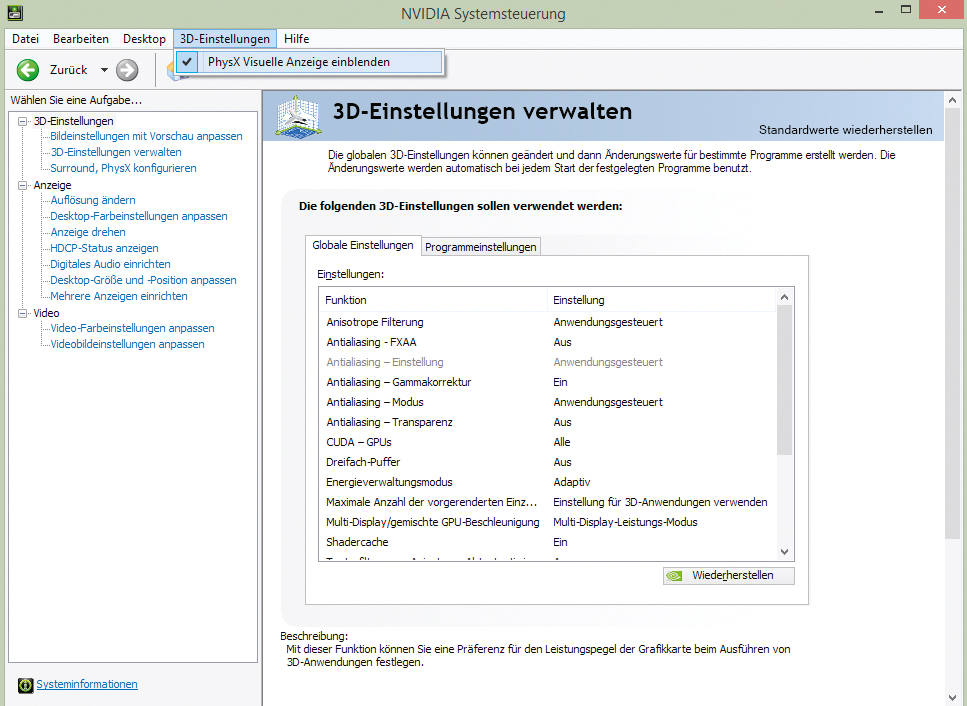Open the Datei menu
967x706 pixels.
point(25,39)
